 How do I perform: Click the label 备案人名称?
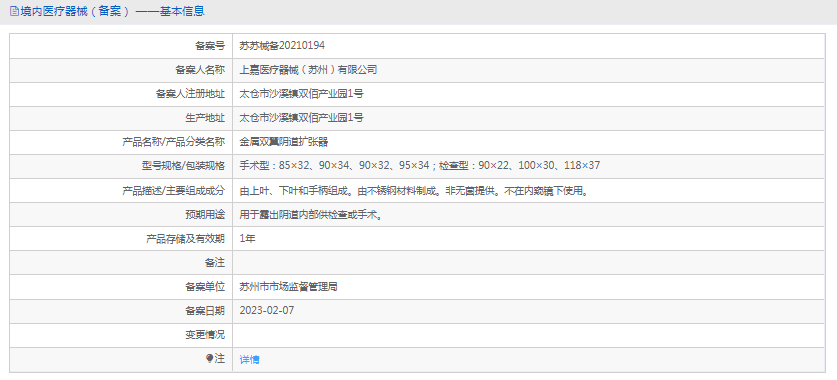pos(200,70)
